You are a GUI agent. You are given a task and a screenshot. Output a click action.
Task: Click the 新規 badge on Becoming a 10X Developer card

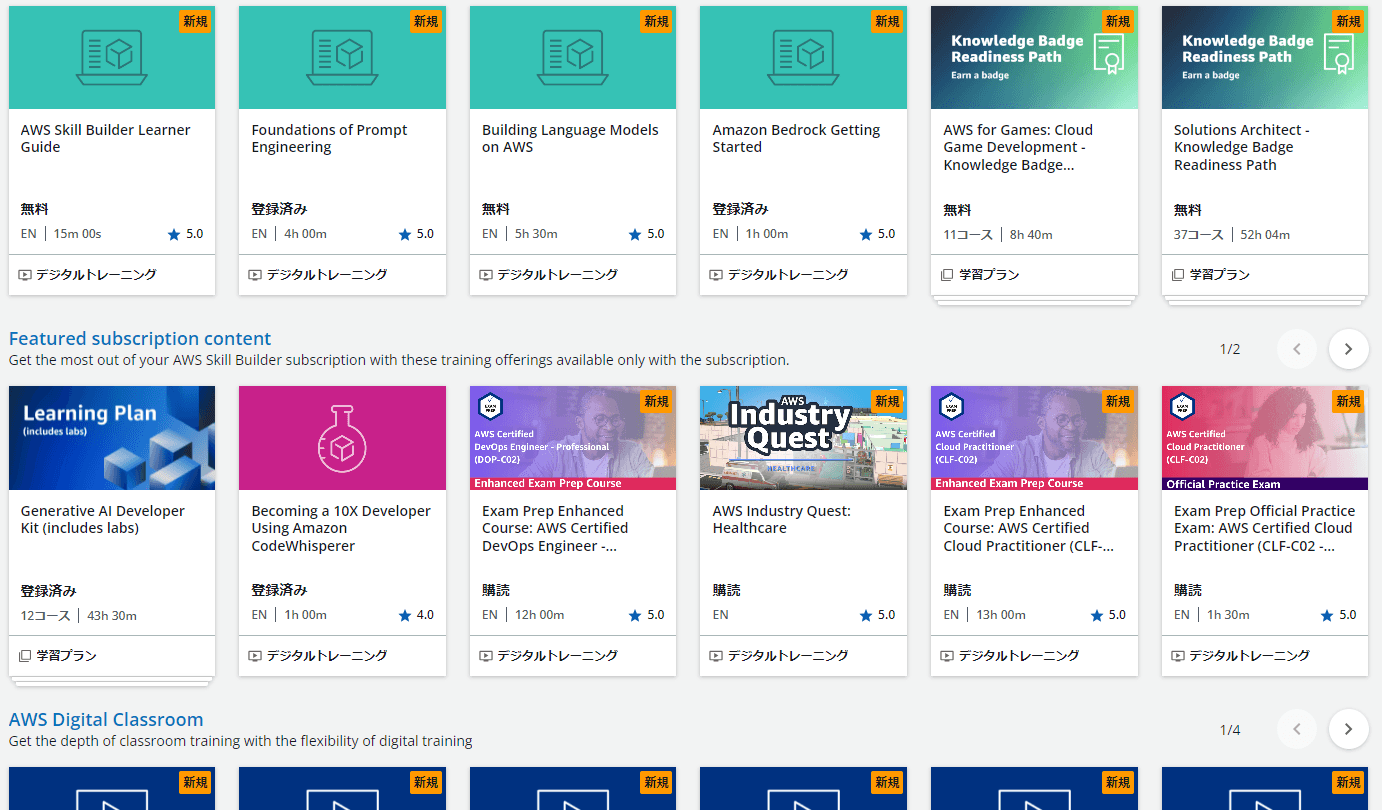pos(426,401)
